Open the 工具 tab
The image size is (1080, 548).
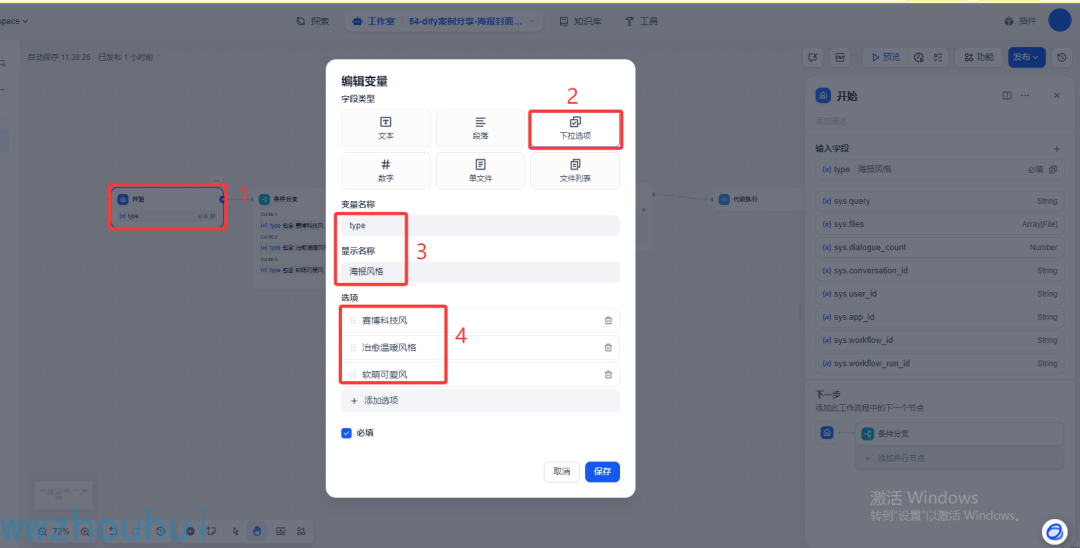(641, 21)
